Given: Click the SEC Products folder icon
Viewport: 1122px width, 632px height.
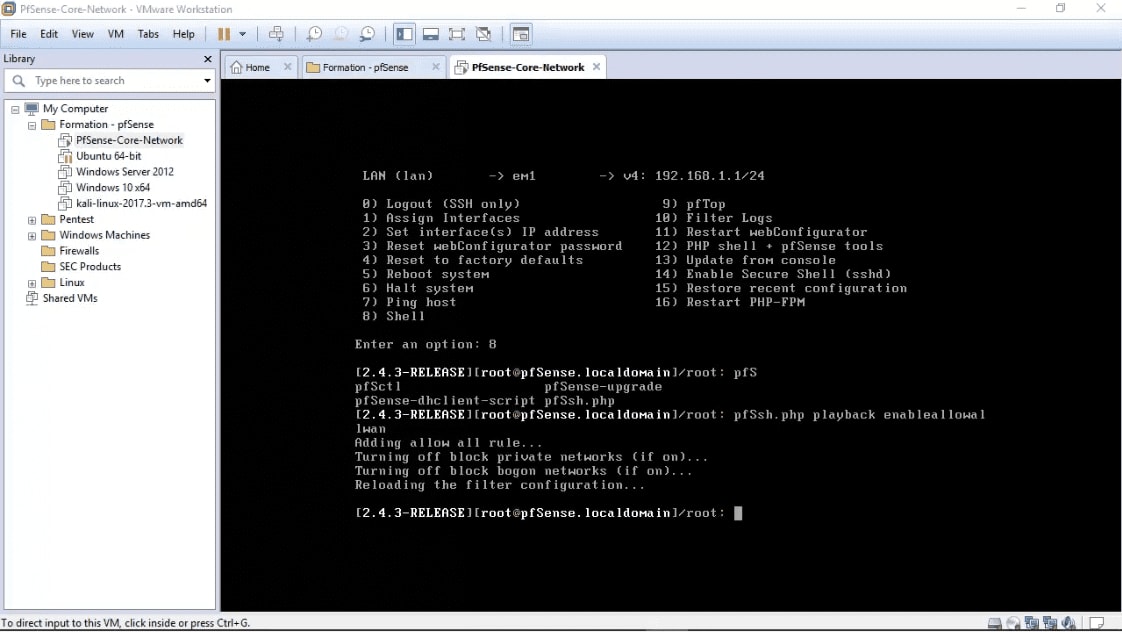Looking at the screenshot, I should click(49, 266).
